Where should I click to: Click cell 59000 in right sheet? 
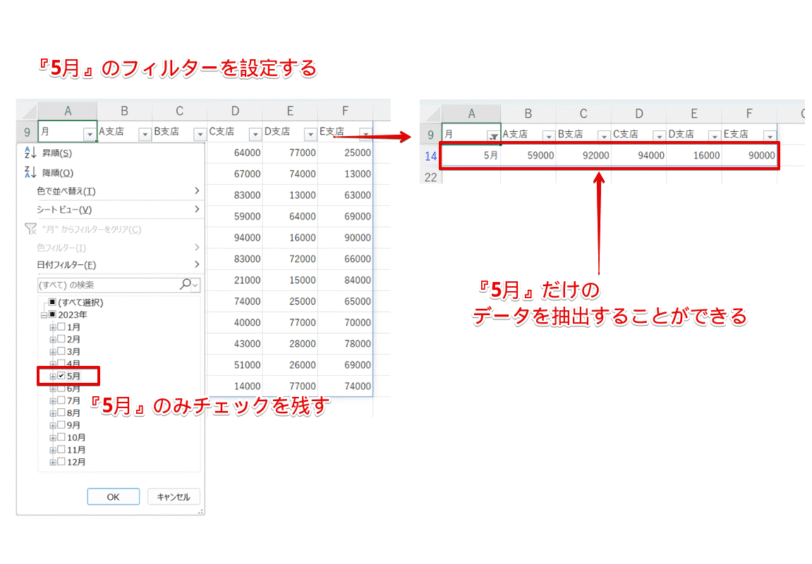tap(528, 155)
